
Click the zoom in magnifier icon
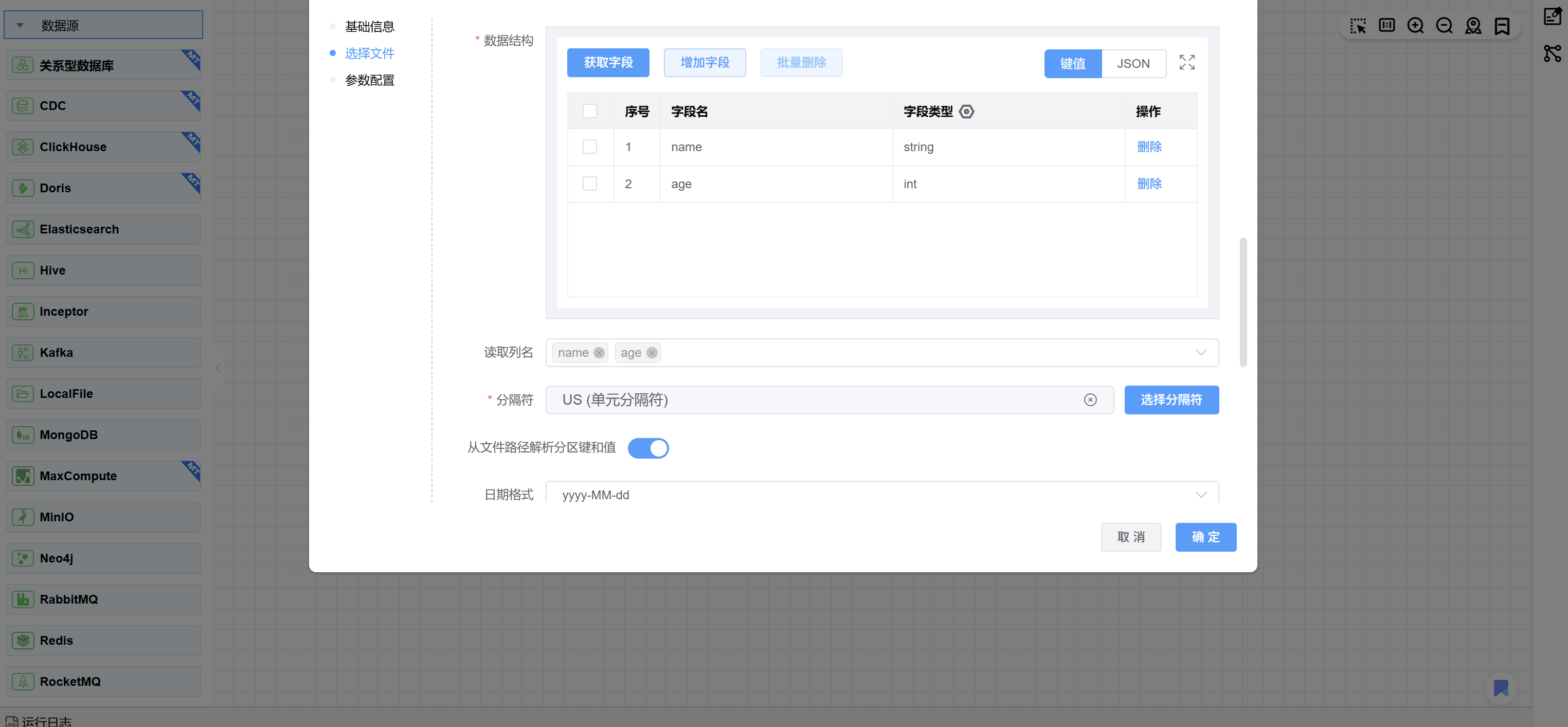(x=1415, y=26)
